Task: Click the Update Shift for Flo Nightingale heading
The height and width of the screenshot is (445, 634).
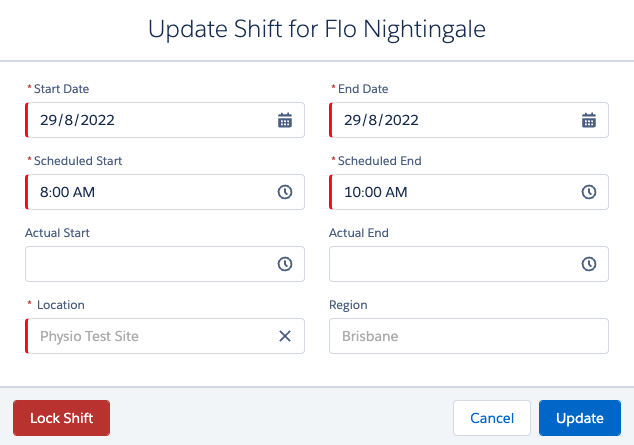Action: coord(317,29)
